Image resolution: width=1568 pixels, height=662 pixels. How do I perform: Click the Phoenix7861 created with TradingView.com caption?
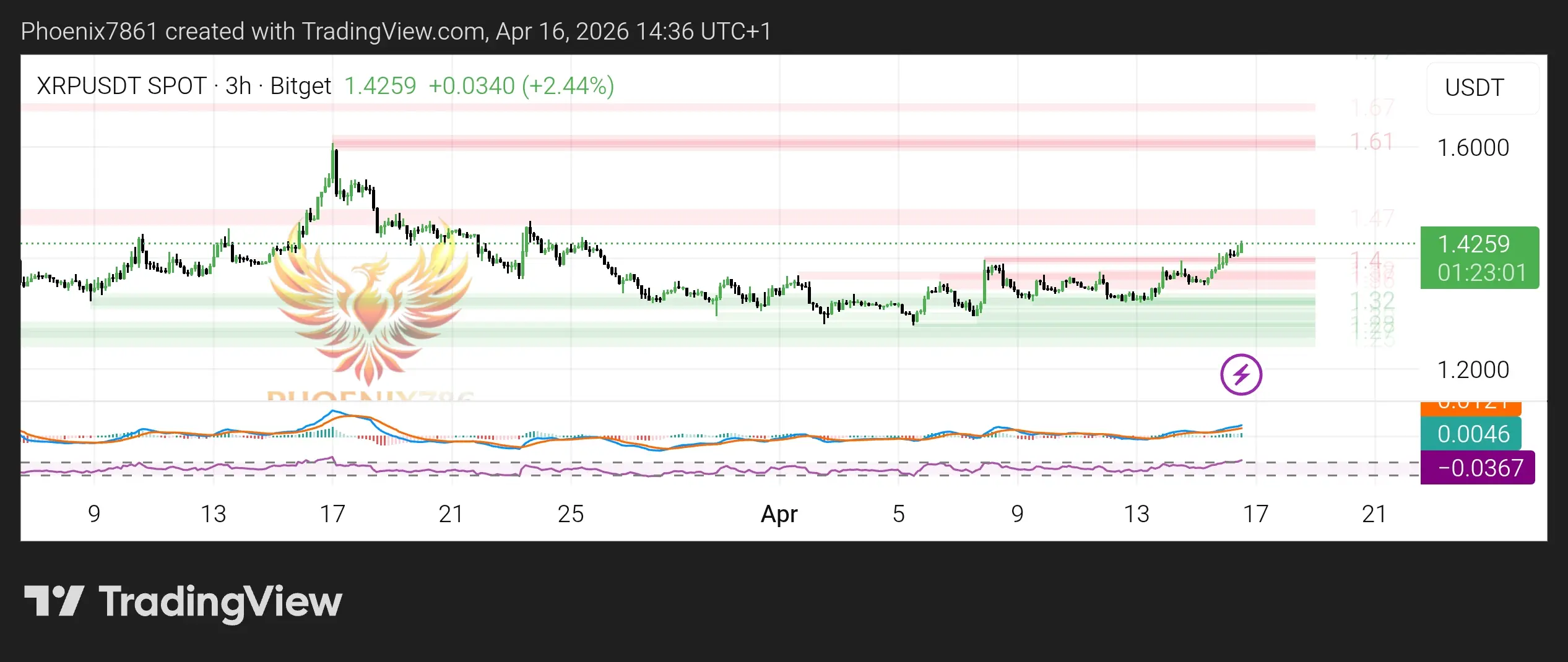[x=396, y=31]
